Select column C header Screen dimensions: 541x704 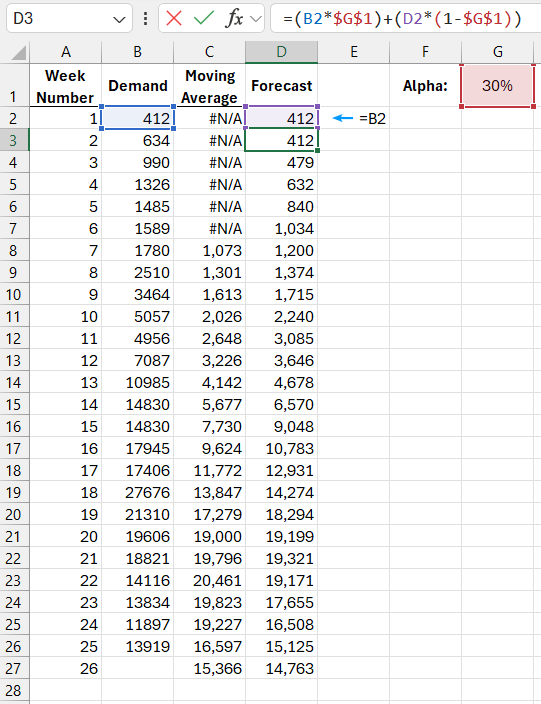point(209,52)
